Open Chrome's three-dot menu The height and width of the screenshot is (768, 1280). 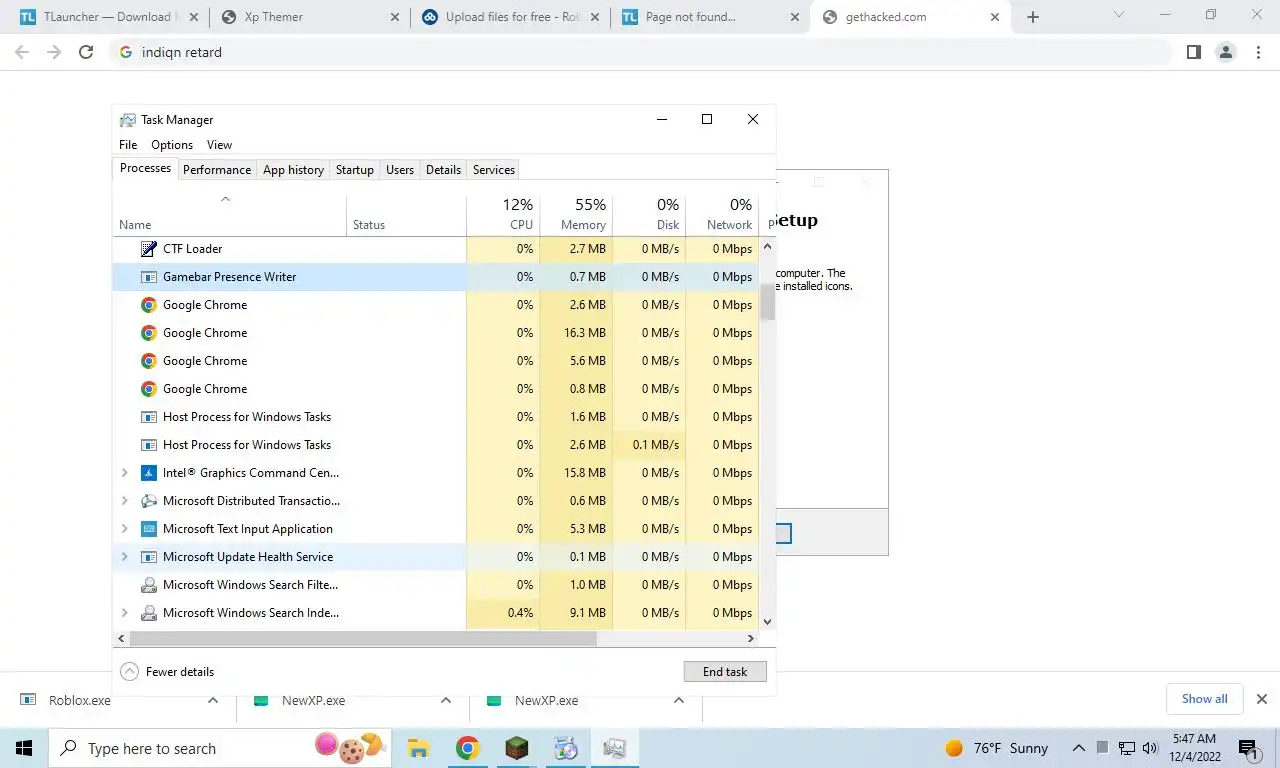[x=1258, y=52]
